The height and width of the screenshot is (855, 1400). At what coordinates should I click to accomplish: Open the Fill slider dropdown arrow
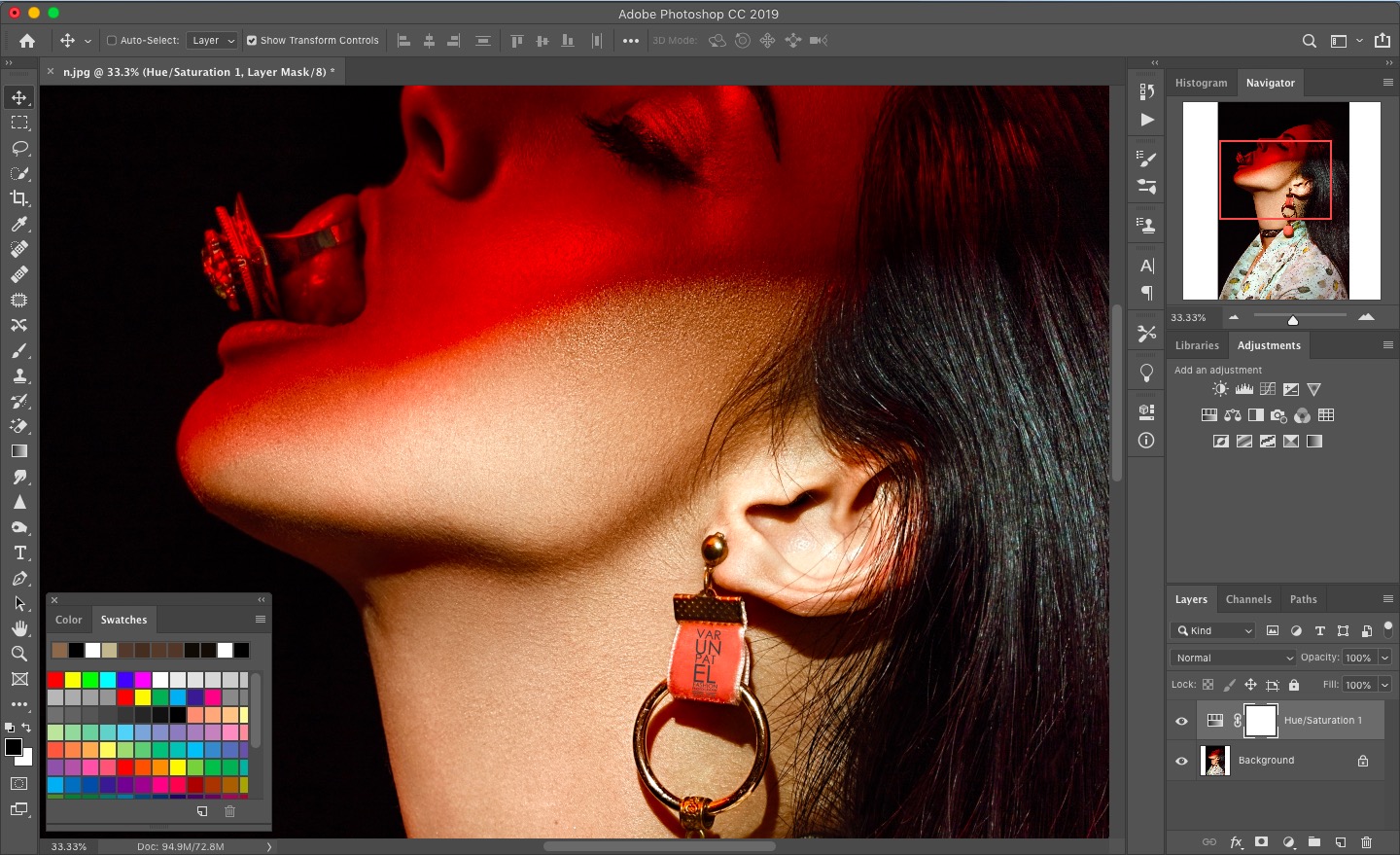(x=1384, y=685)
